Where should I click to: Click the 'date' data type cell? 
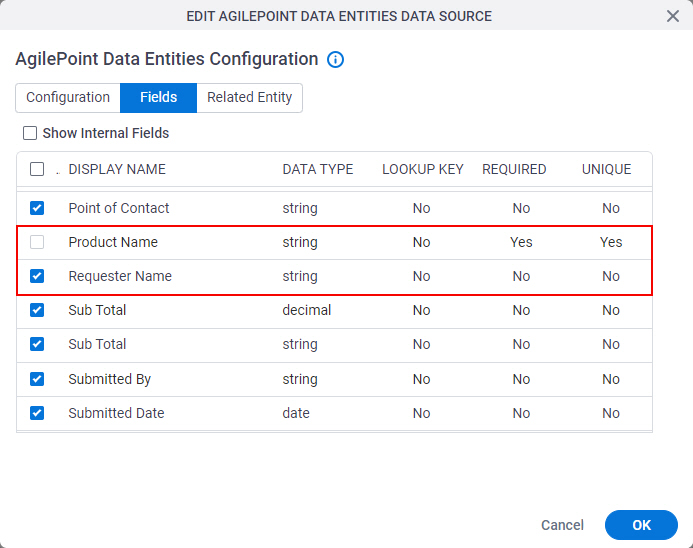(x=296, y=413)
